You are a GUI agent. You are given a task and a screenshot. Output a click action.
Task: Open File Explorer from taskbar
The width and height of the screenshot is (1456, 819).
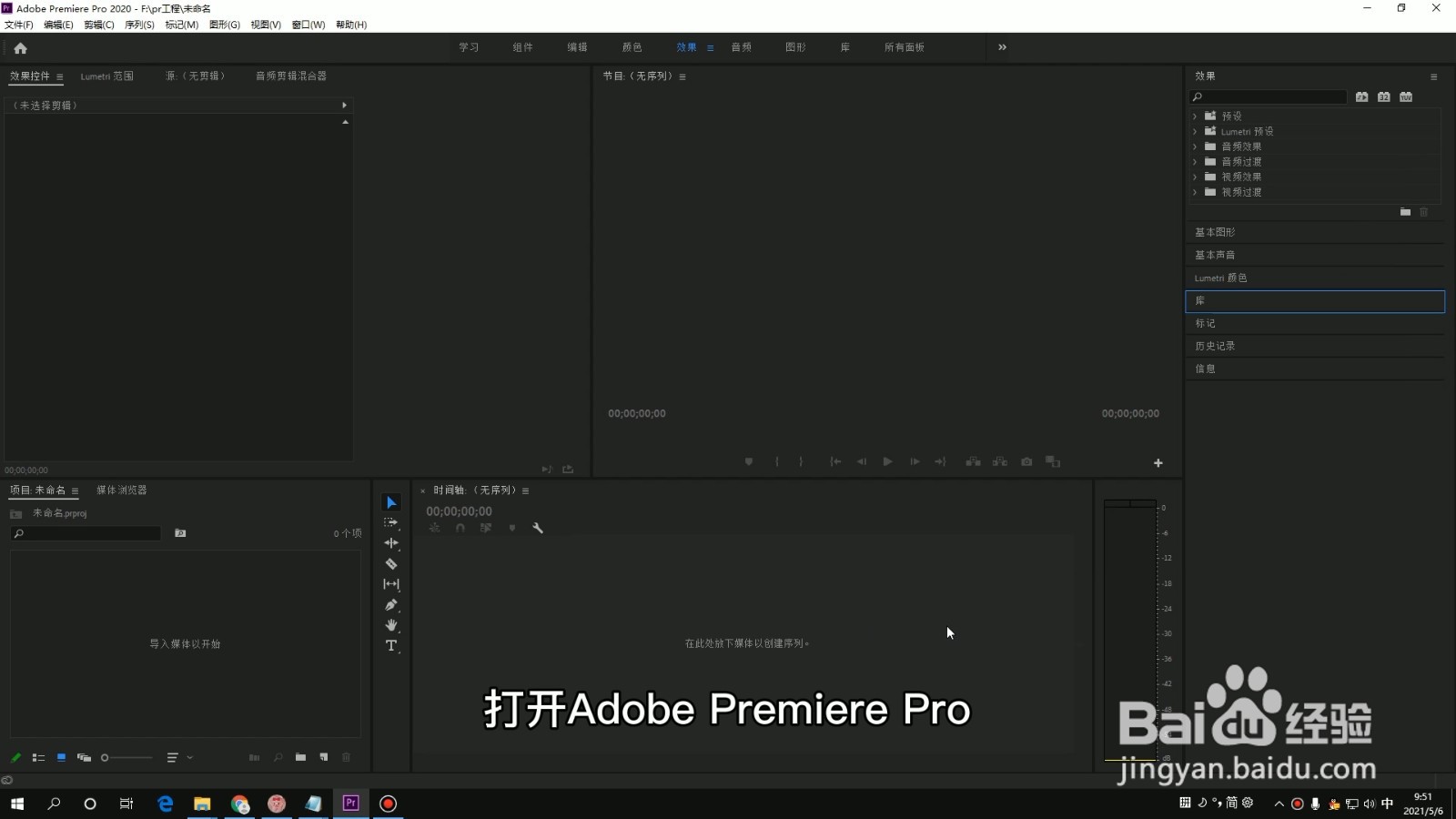(202, 804)
